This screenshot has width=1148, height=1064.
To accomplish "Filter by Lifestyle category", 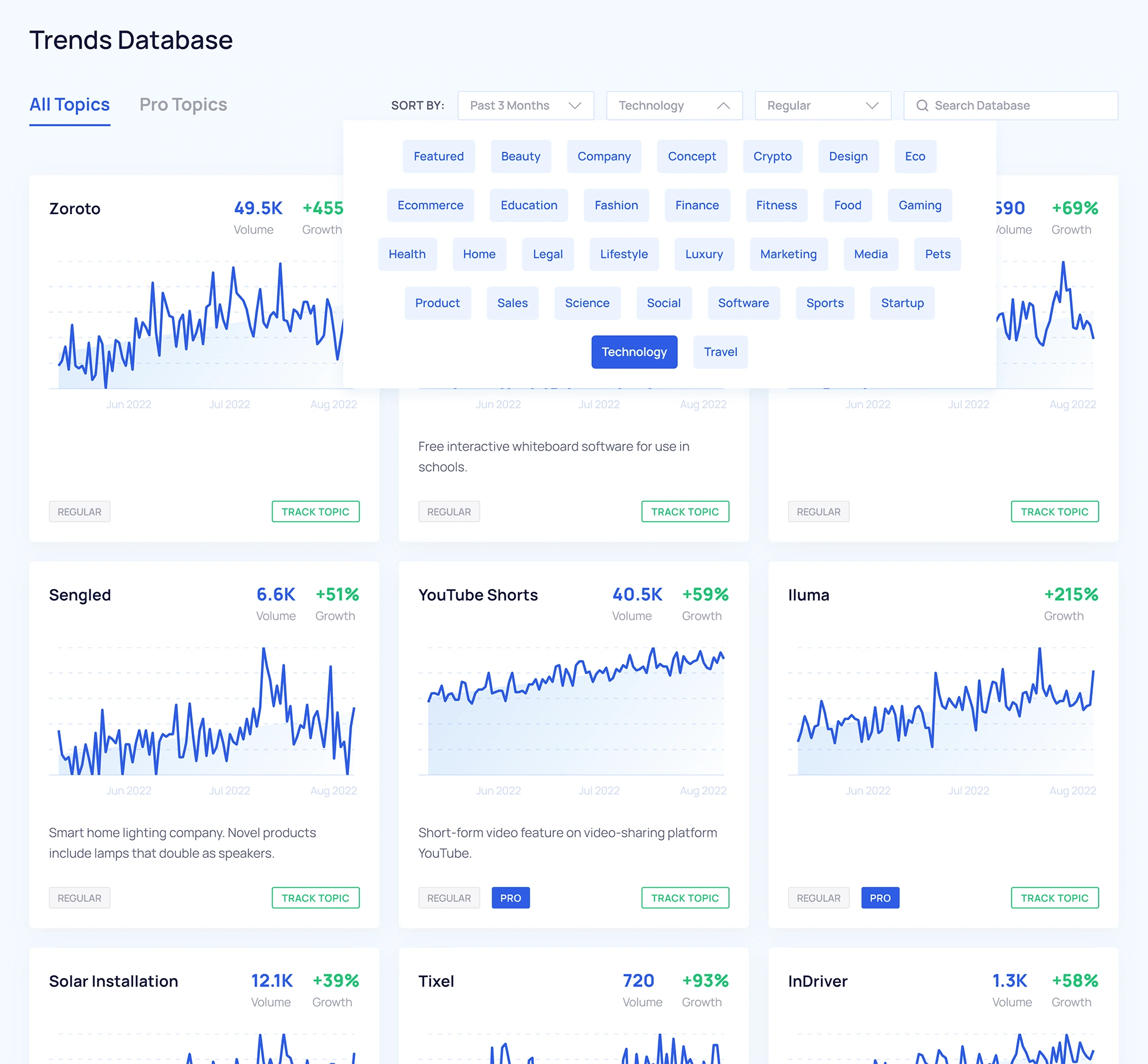I will point(624,254).
